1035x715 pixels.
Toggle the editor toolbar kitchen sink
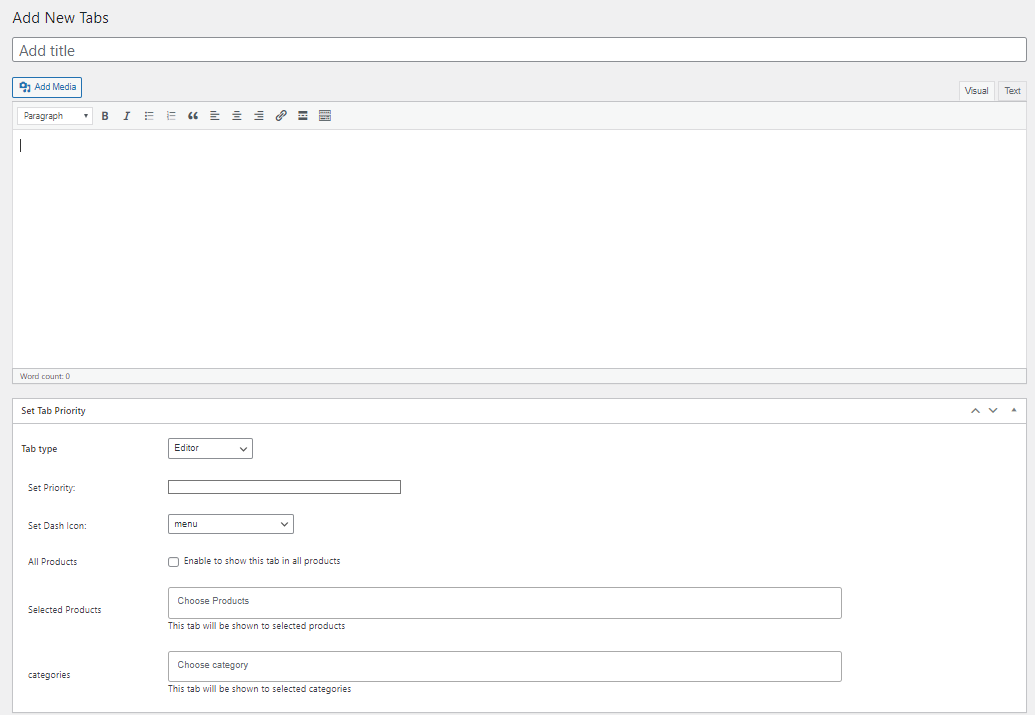tap(325, 116)
